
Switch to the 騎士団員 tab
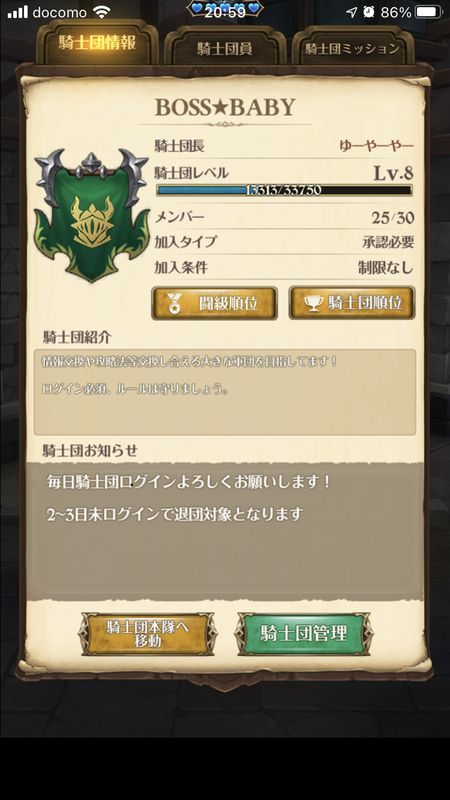coord(224,48)
